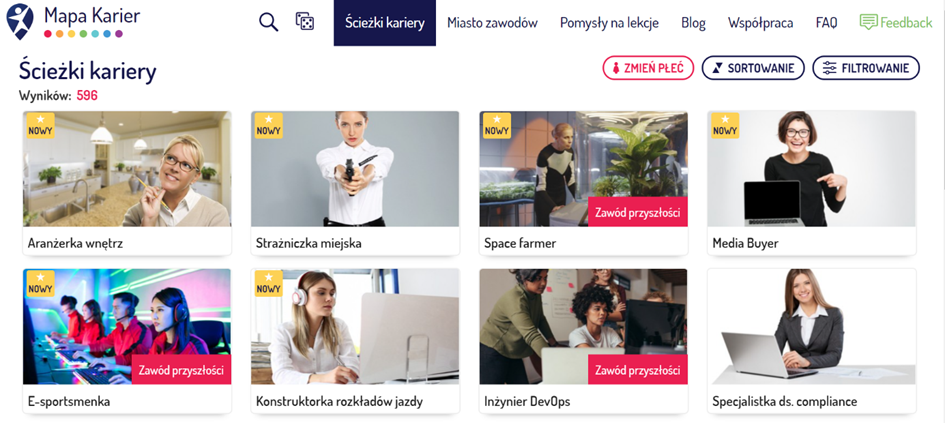Screen dimensions: 945x423
Task: Visit the Współpraca page
Action: pos(761,23)
